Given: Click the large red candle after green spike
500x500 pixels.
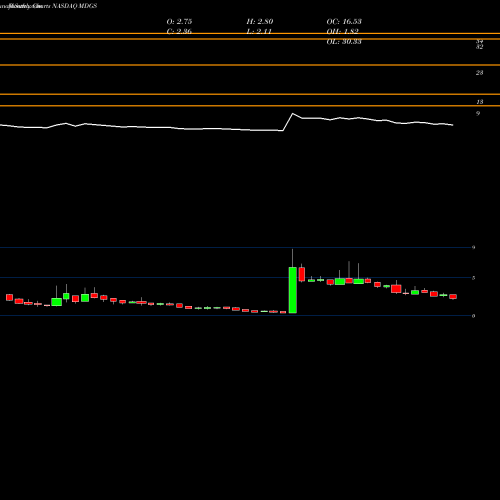Looking at the screenshot, I should [302, 274].
